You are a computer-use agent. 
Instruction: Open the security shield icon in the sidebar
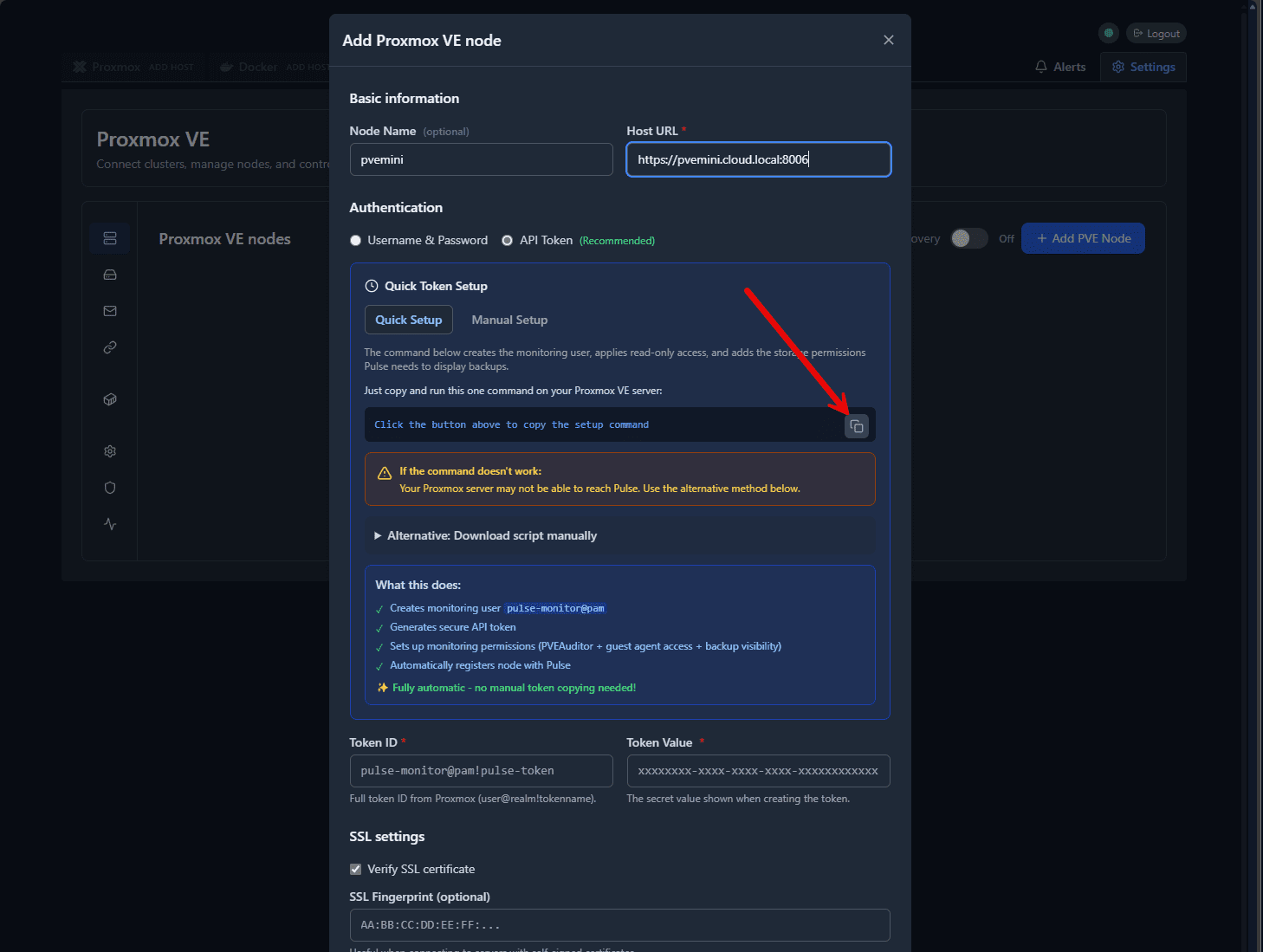tap(109, 487)
